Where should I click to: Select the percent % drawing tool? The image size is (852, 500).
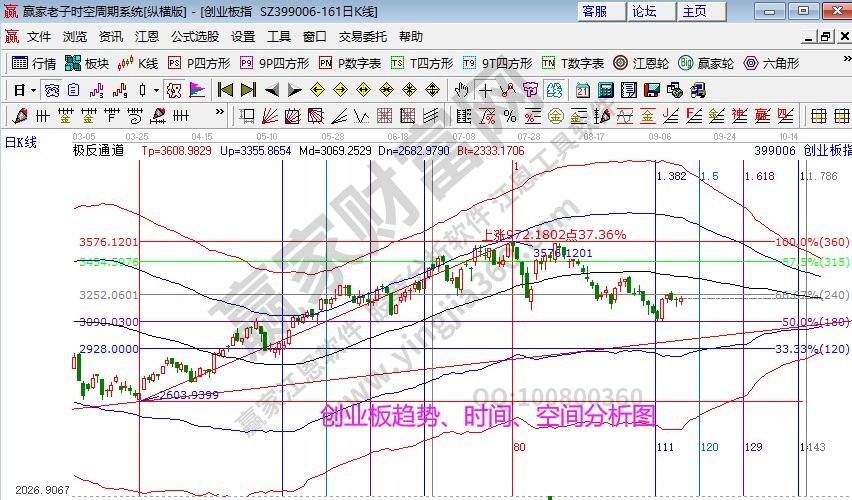point(510,114)
